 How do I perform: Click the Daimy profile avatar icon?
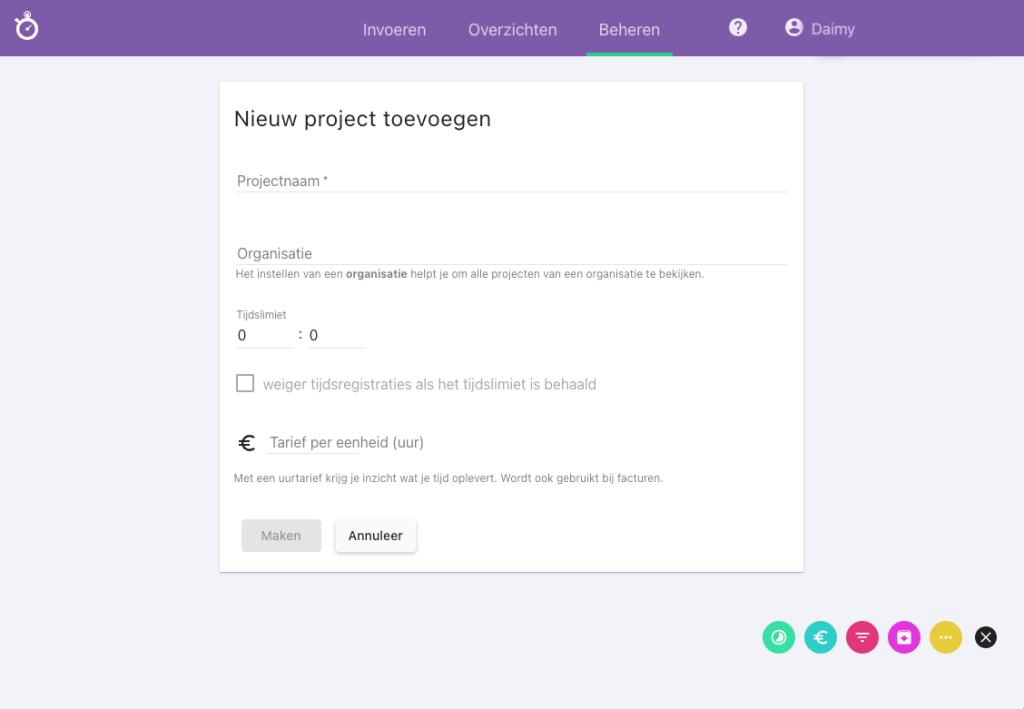[794, 28]
